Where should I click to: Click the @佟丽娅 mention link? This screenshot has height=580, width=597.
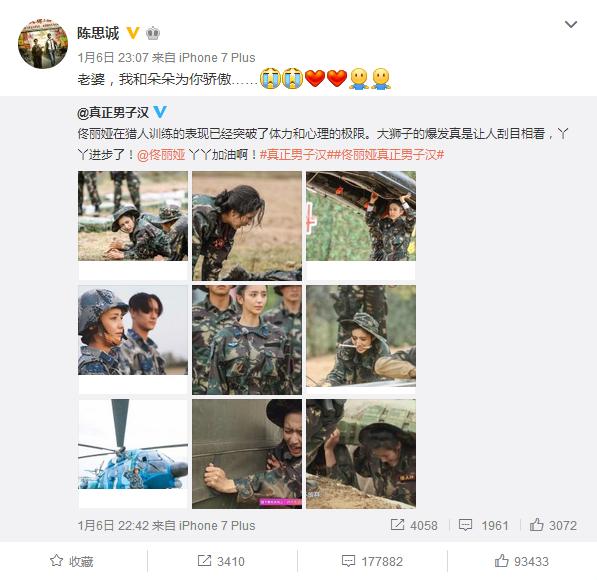point(161,155)
